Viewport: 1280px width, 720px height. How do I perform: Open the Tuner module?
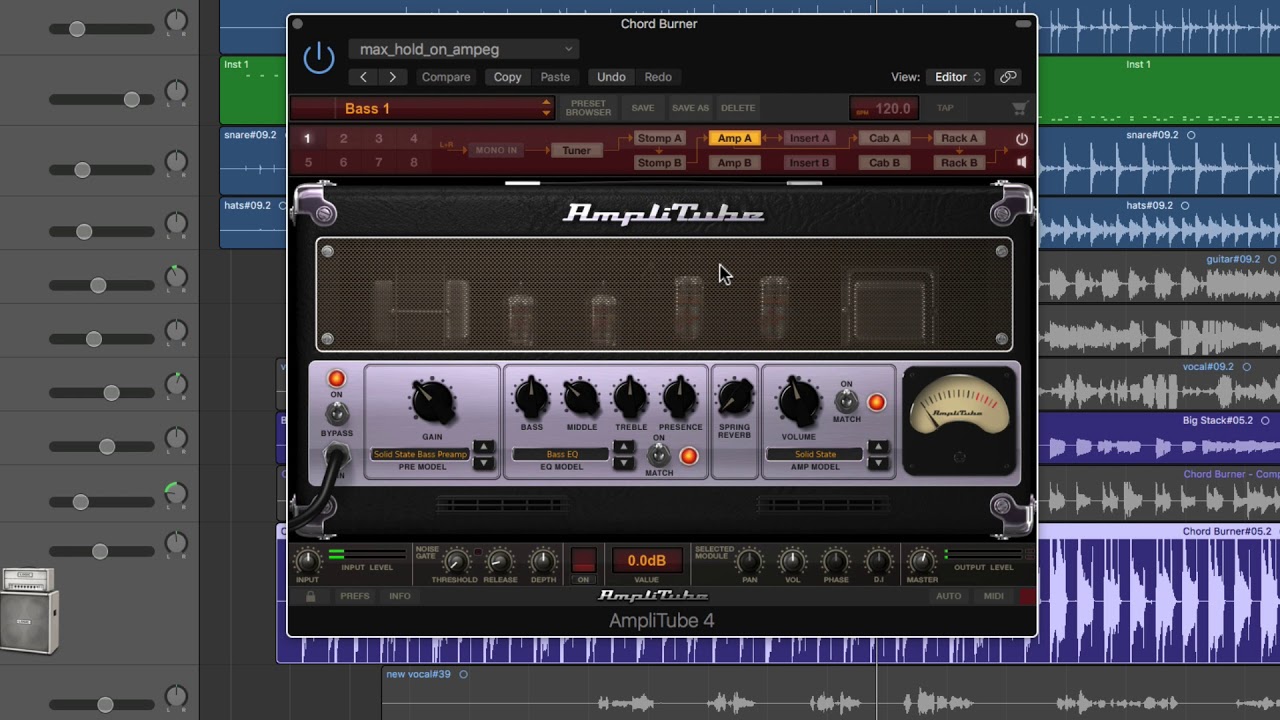pos(576,150)
